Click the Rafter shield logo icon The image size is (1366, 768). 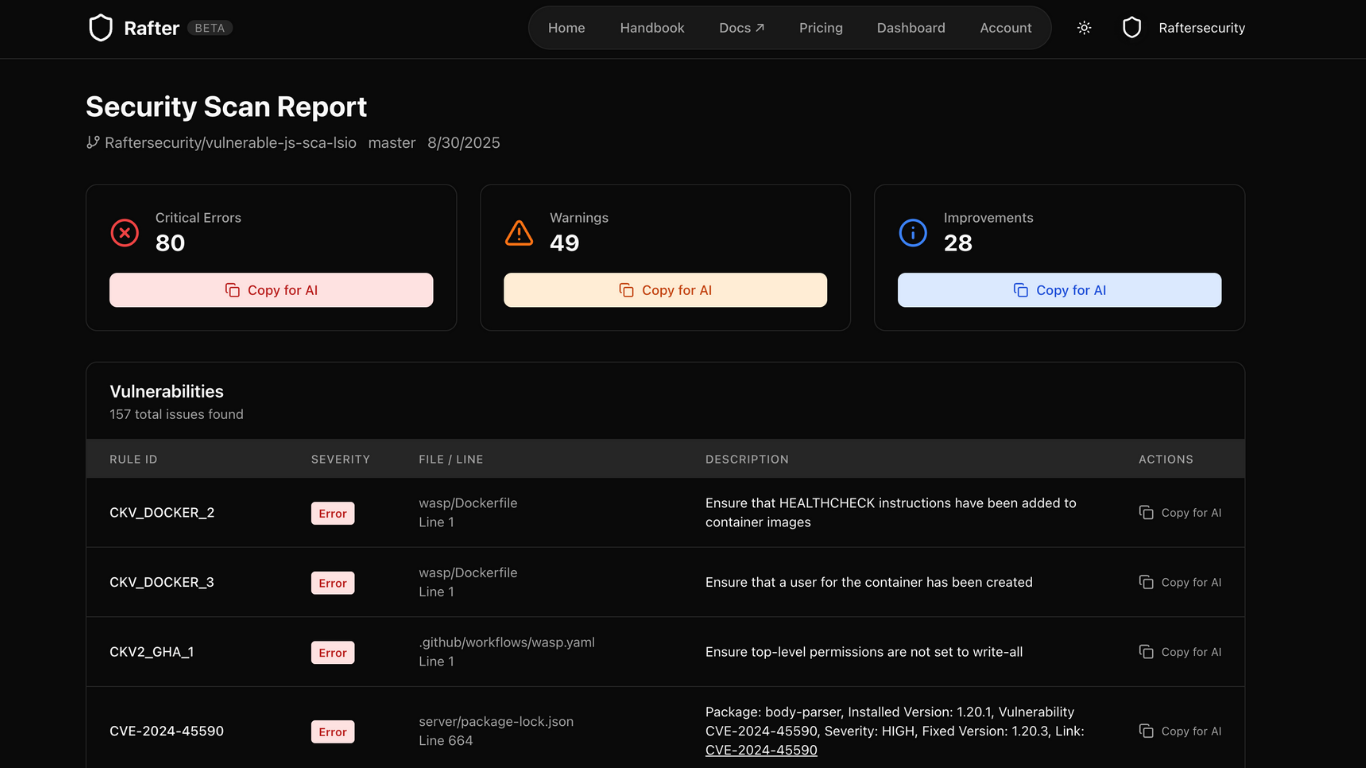[101, 28]
